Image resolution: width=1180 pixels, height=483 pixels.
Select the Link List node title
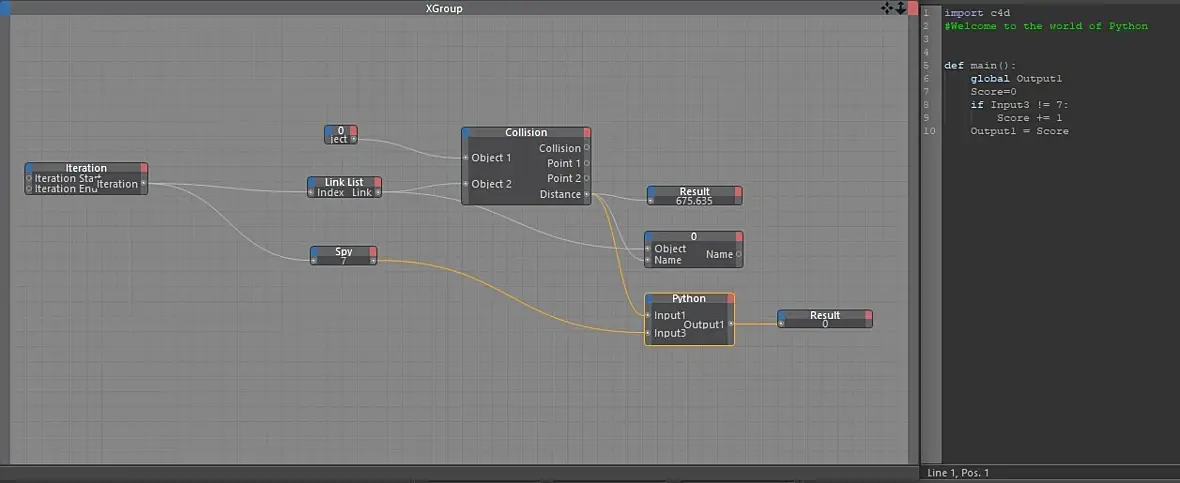[344, 182]
